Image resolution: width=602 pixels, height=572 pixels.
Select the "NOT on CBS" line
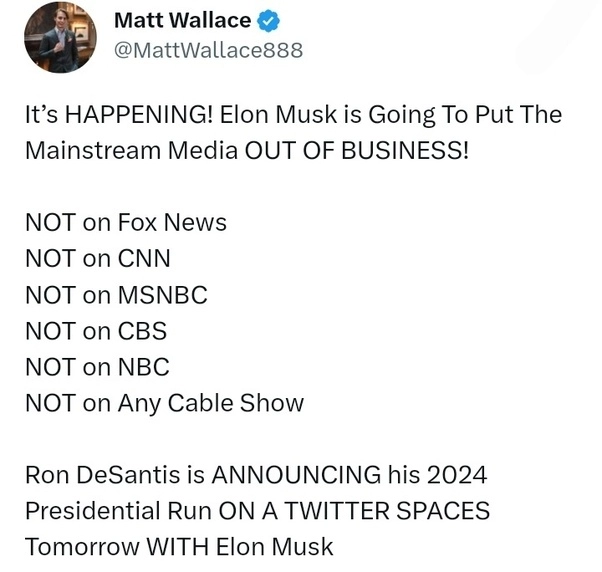coord(96,330)
